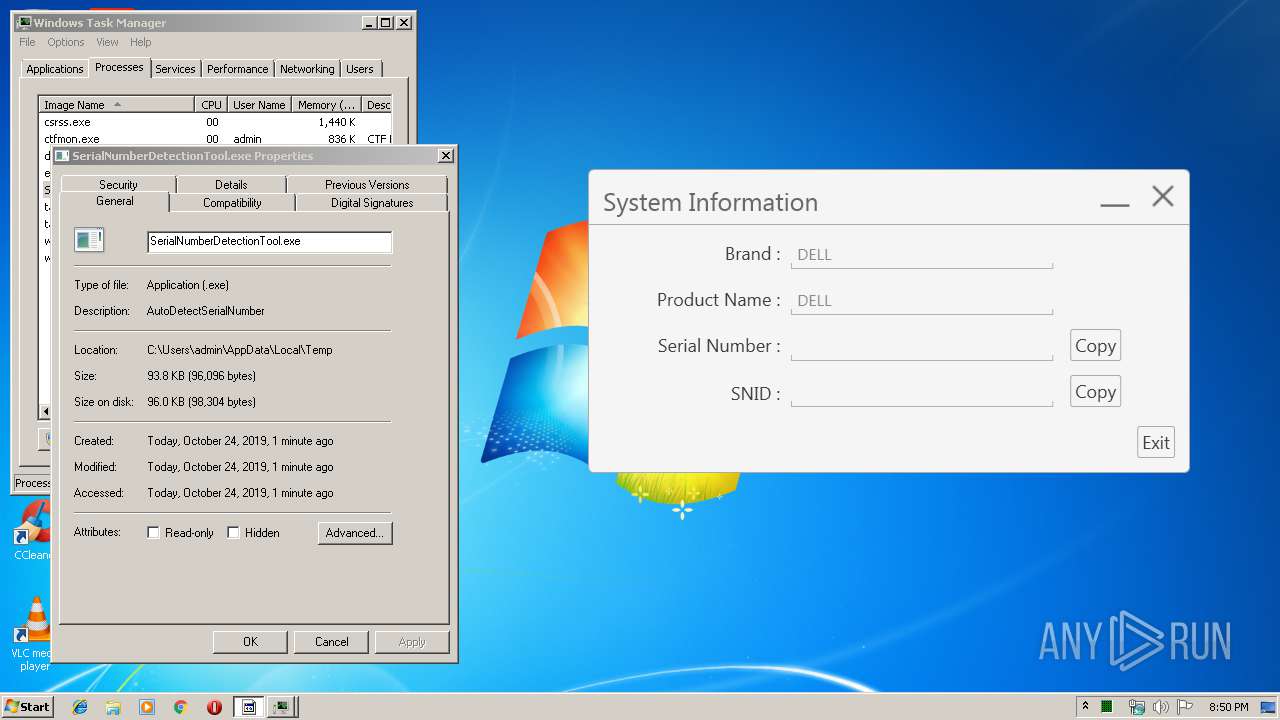This screenshot has height=720, width=1280.
Task: Open the Options menu in Task Manager
Action: 66,42
